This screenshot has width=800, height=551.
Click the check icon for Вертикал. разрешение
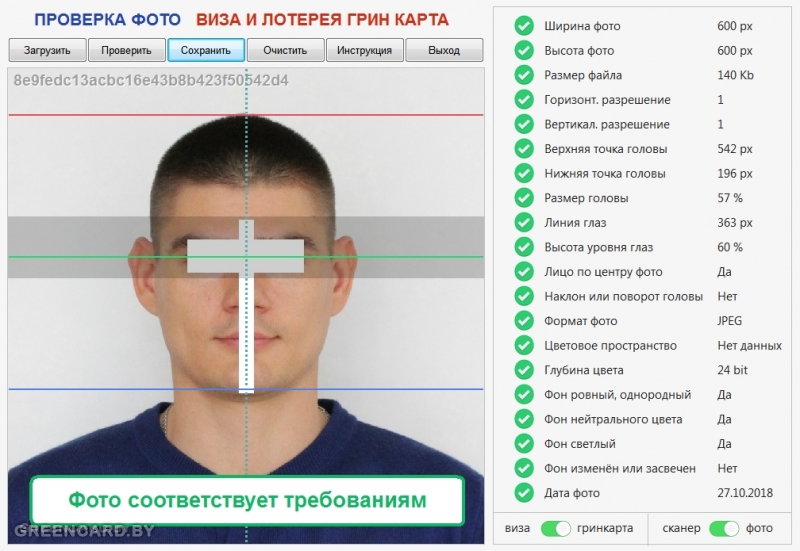point(524,124)
